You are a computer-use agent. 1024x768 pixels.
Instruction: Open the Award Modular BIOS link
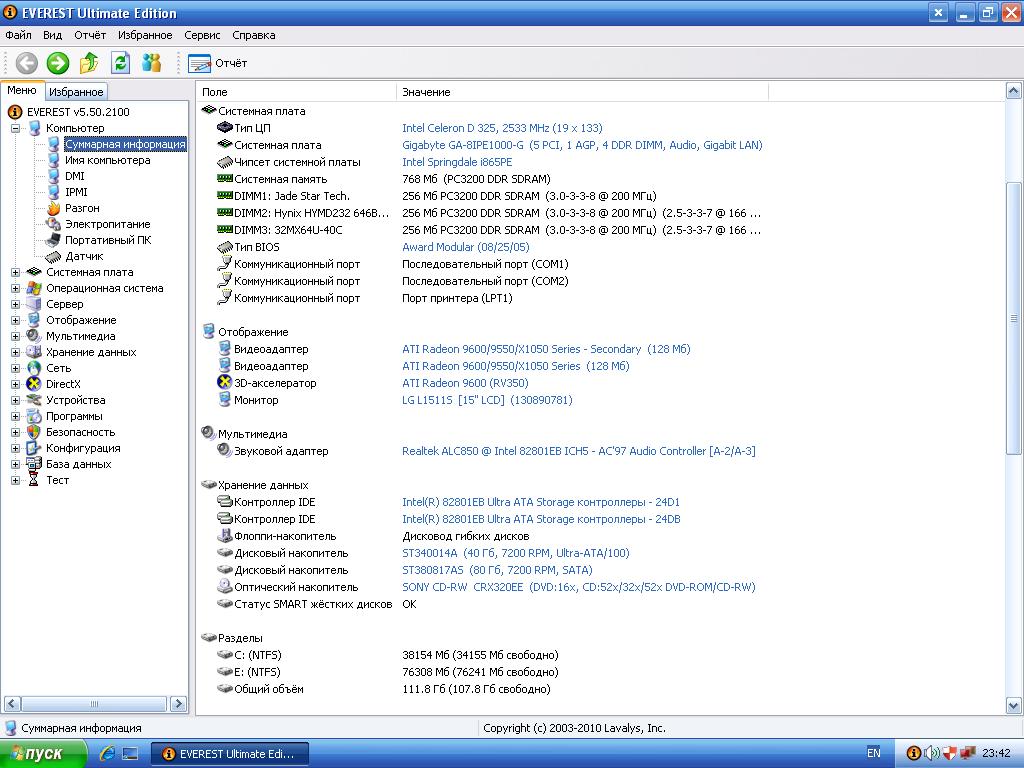466,247
